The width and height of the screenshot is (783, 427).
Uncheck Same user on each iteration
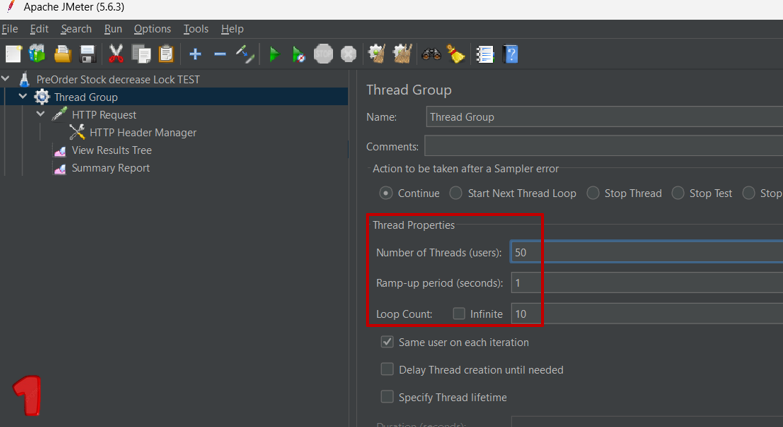tap(387, 342)
